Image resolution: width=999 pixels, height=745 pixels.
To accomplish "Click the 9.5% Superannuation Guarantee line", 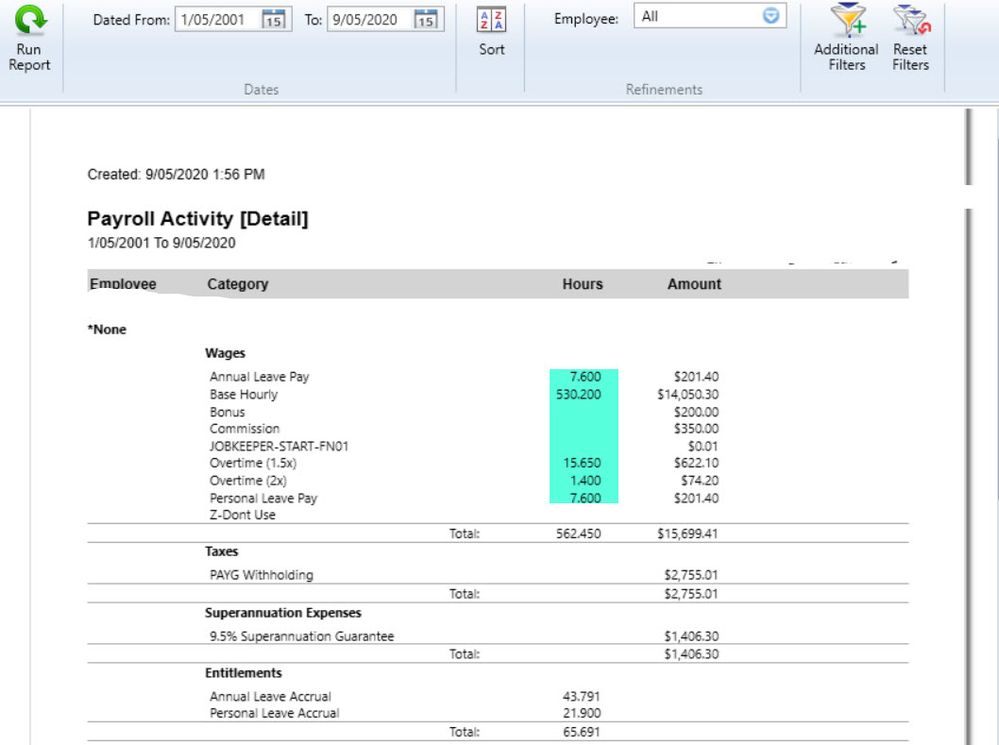I will coord(301,636).
